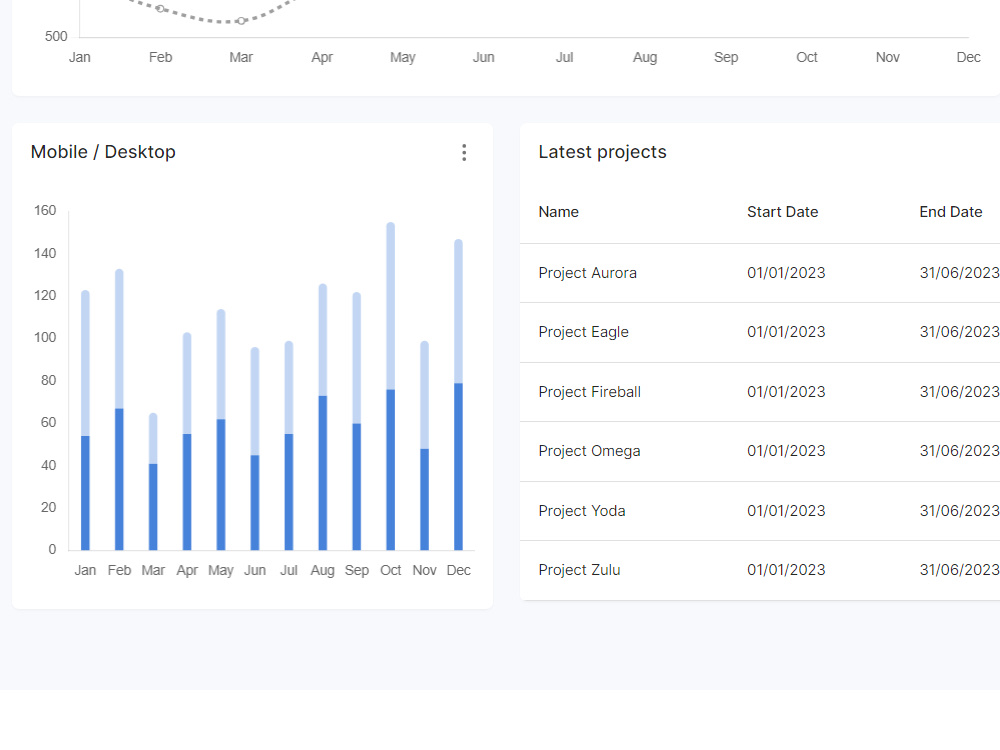Click the Project Eagle name cell
Screen dimensions: 1000x750
(x=584, y=332)
